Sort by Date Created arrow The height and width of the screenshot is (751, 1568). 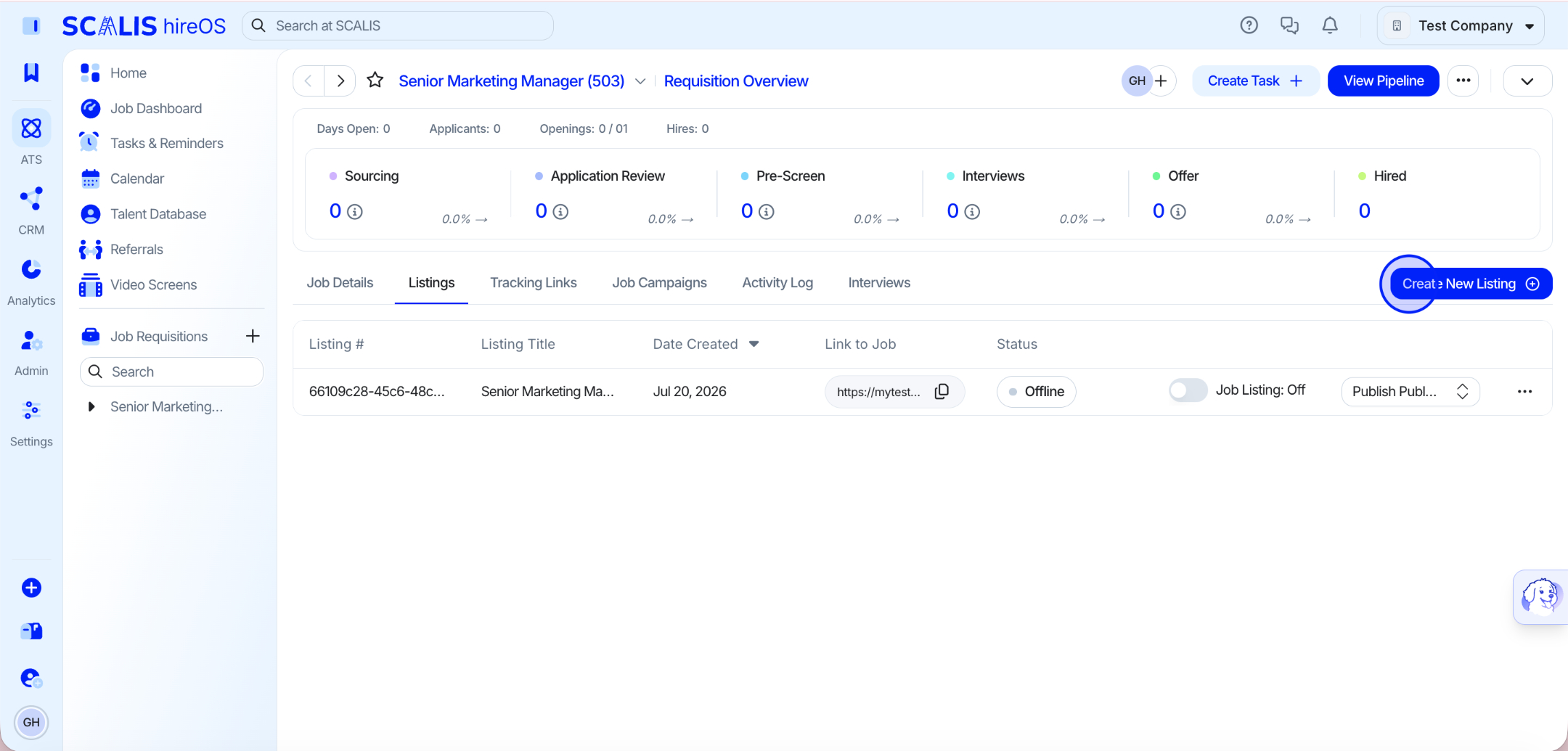pyautogui.click(x=754, y=344)
